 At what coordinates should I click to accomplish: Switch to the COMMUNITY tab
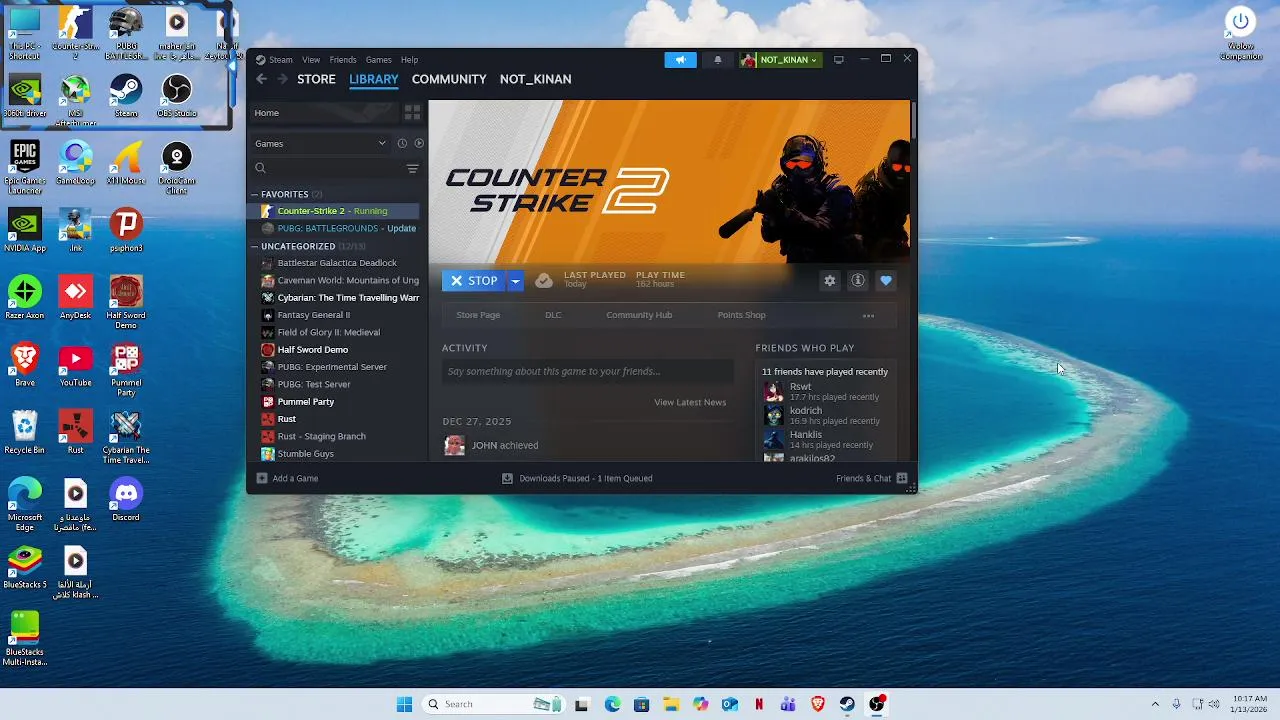[449, 79]
